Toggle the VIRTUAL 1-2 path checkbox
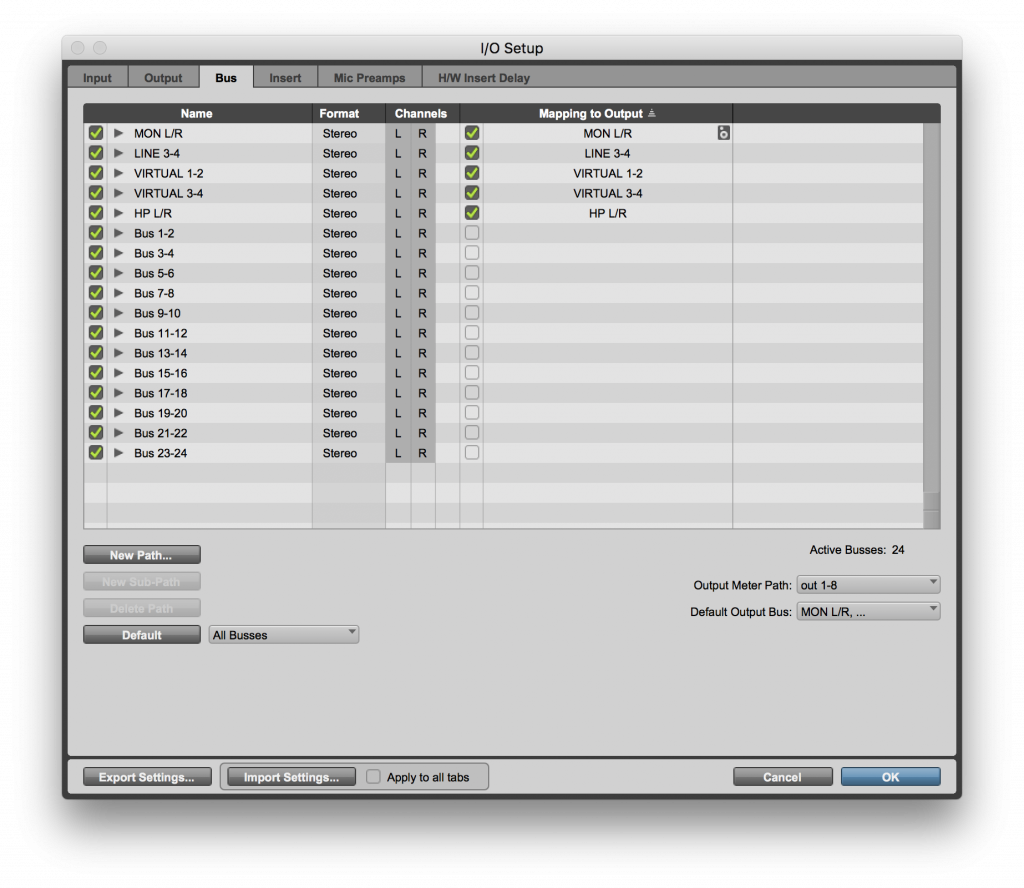 (95, 173)
